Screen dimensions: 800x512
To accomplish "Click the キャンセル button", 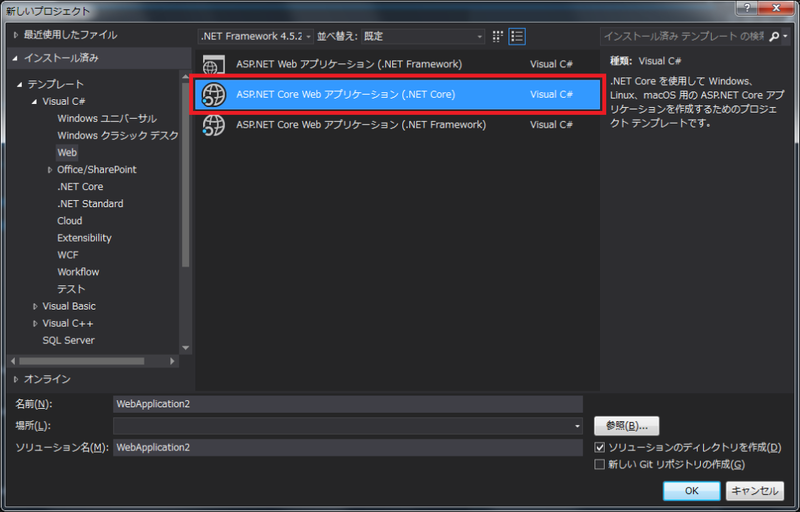I will 755,491.
